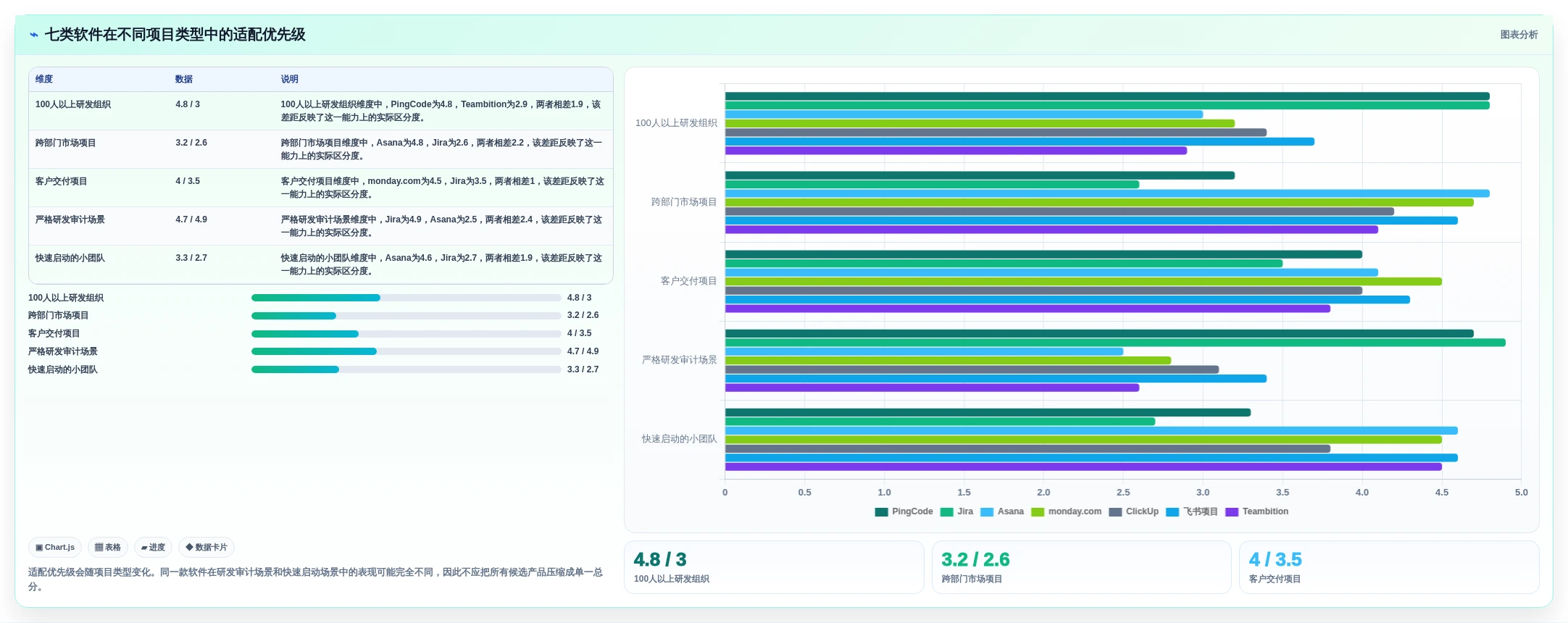This screenshot has height=623, width=1568.
Task: Click the 表格 tag
Action: (x=108, y=548)
